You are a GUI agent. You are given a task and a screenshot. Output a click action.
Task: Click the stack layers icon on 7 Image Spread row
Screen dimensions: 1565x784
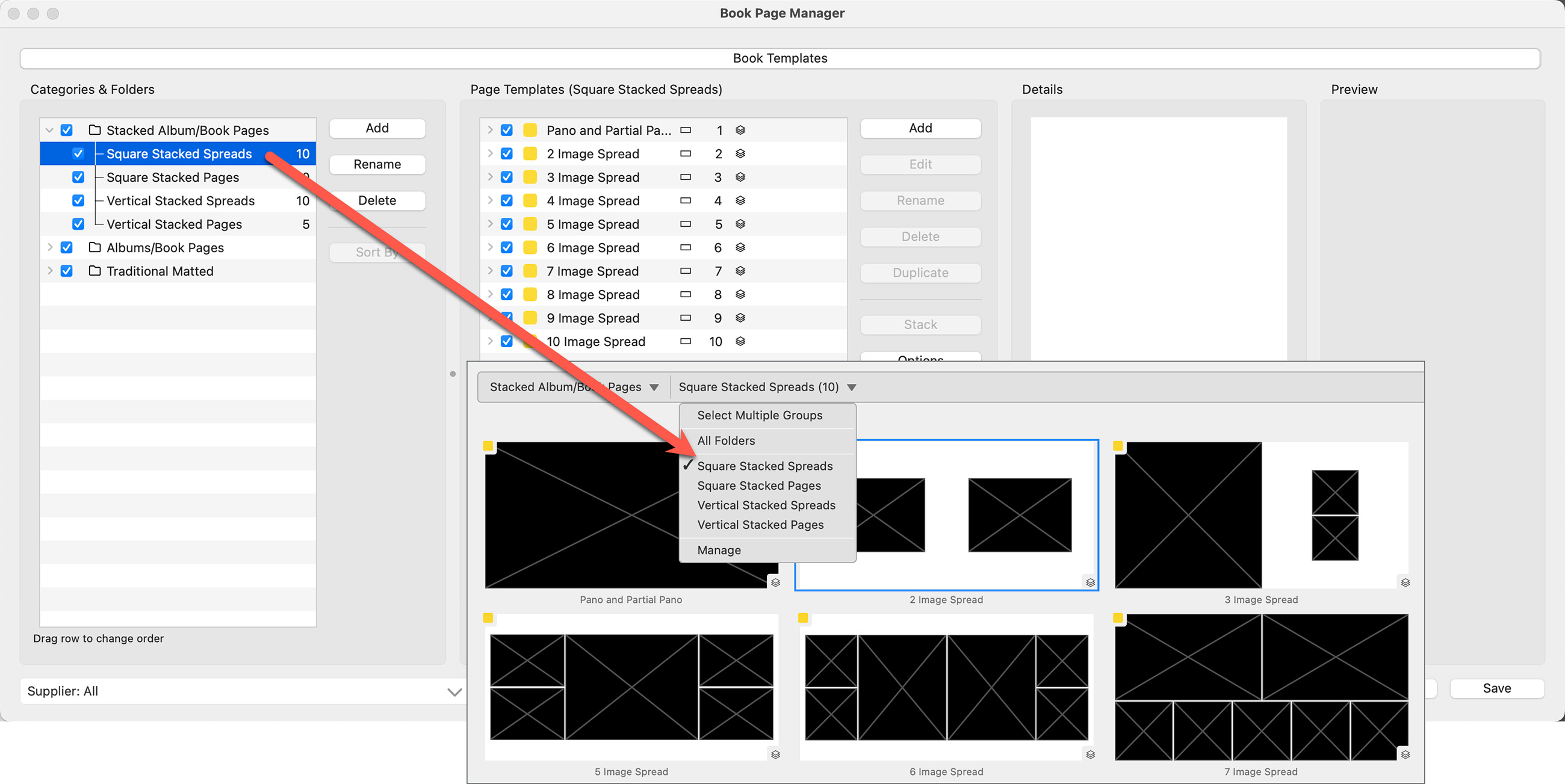point(740,271)
